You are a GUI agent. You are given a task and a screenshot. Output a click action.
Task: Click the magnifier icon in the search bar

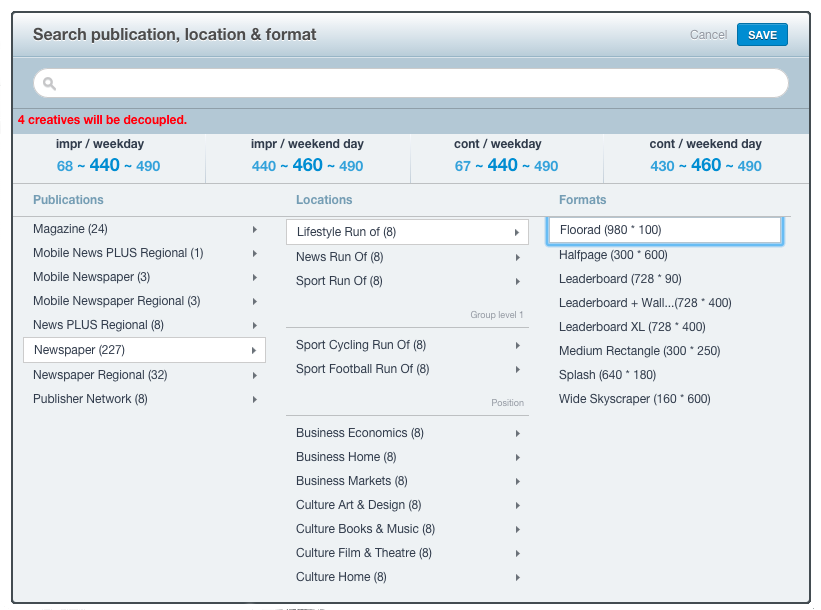tap(49, 83)
